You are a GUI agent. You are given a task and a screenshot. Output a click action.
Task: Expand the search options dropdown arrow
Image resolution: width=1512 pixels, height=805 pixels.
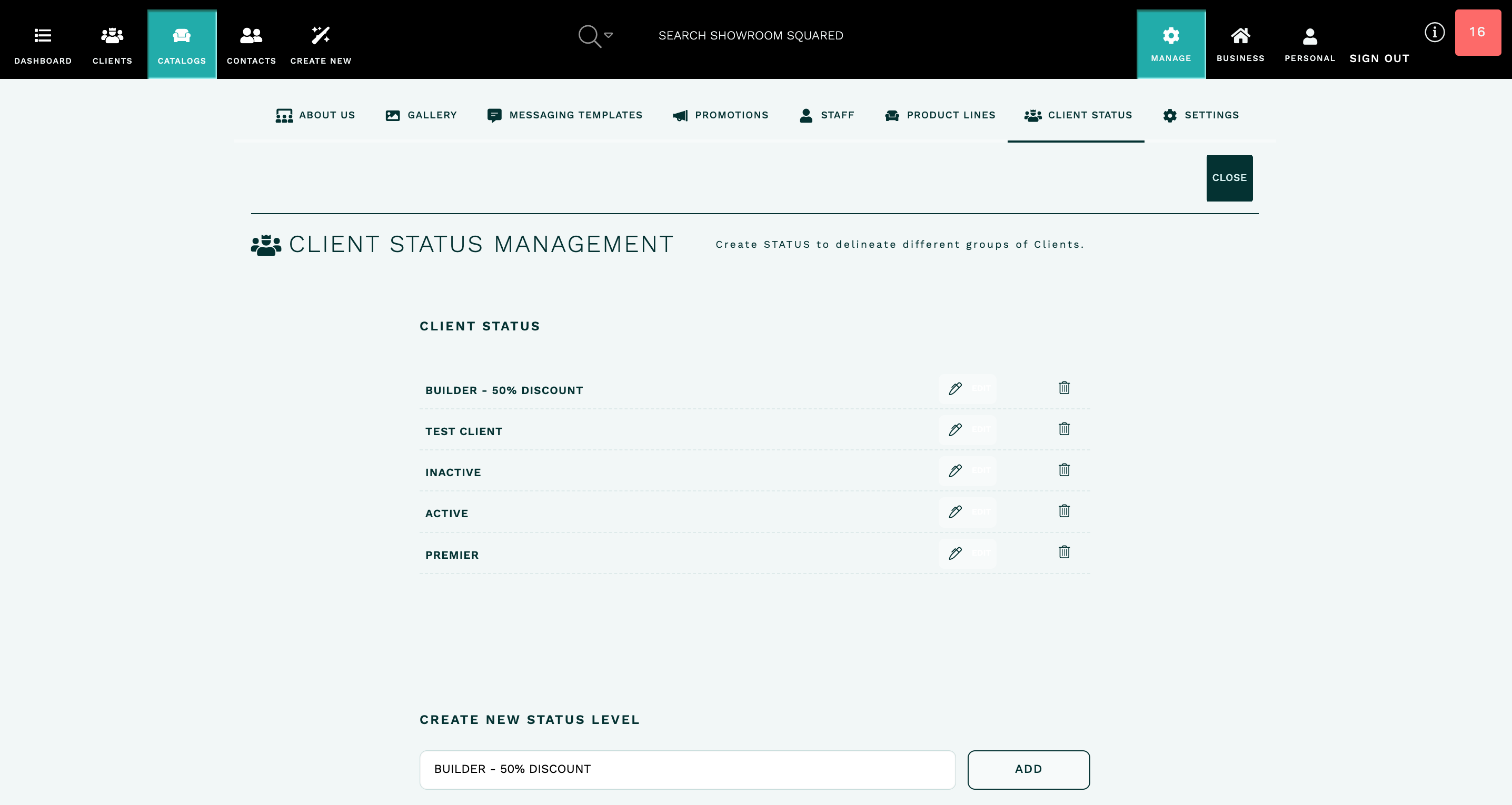tap(609, 35)
